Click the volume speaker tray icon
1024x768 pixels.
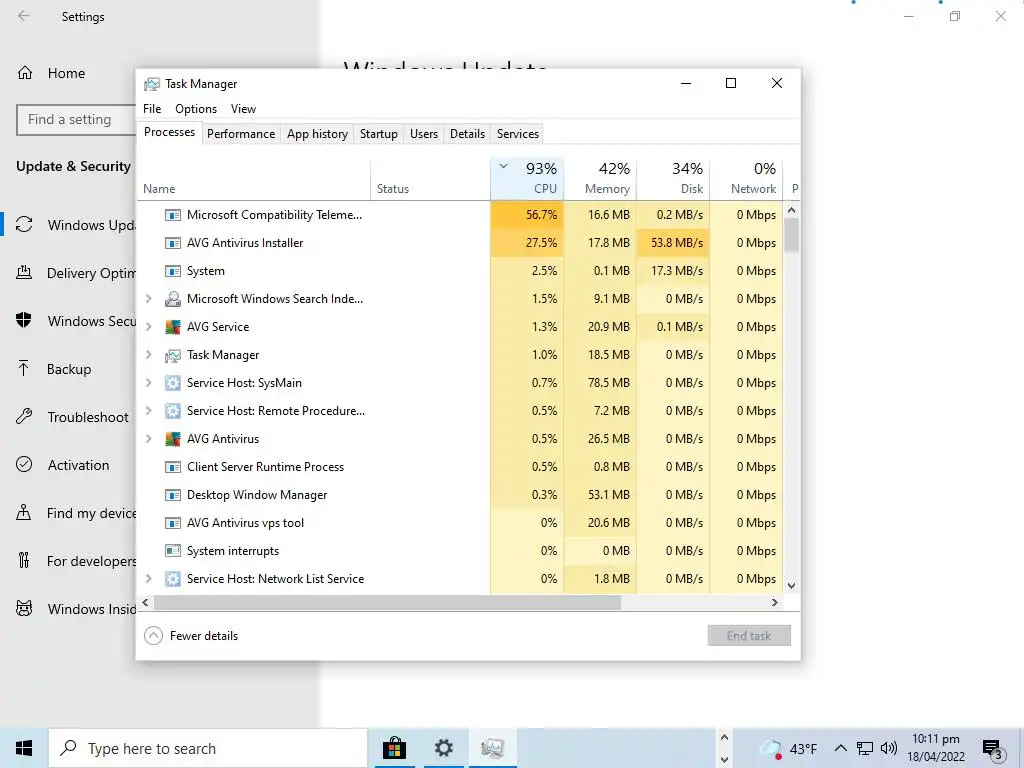click(888, 748)
